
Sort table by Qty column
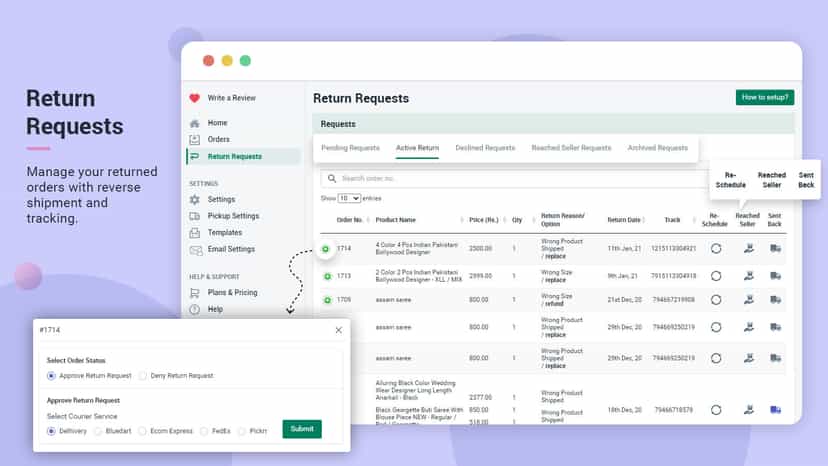516,220
